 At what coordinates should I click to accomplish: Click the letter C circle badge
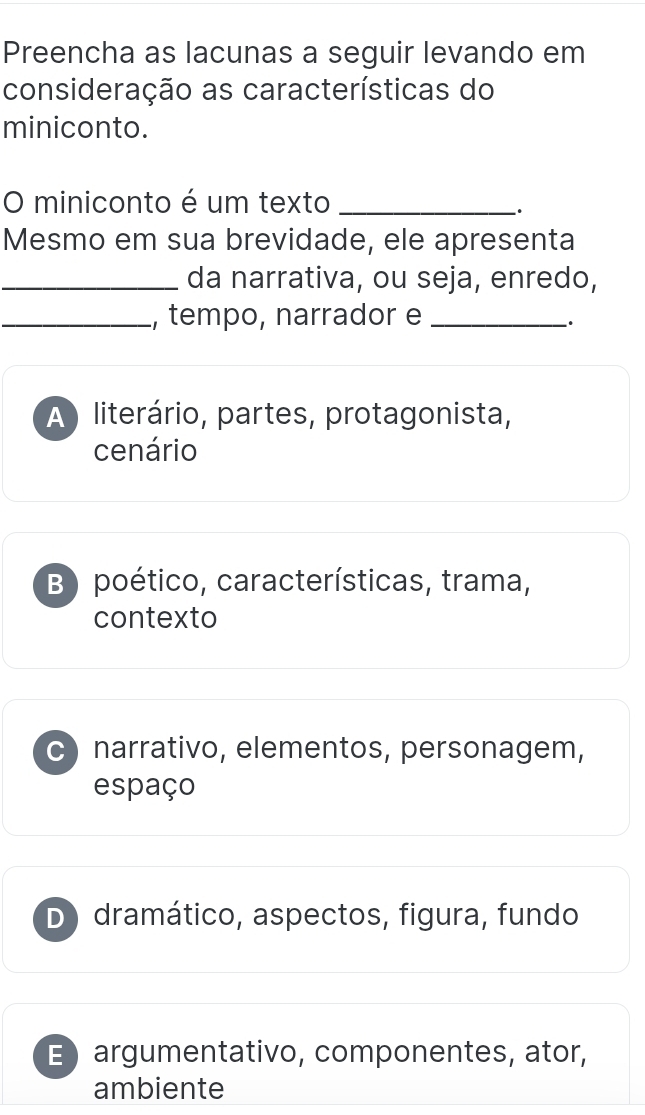click(x=50, y=749)
